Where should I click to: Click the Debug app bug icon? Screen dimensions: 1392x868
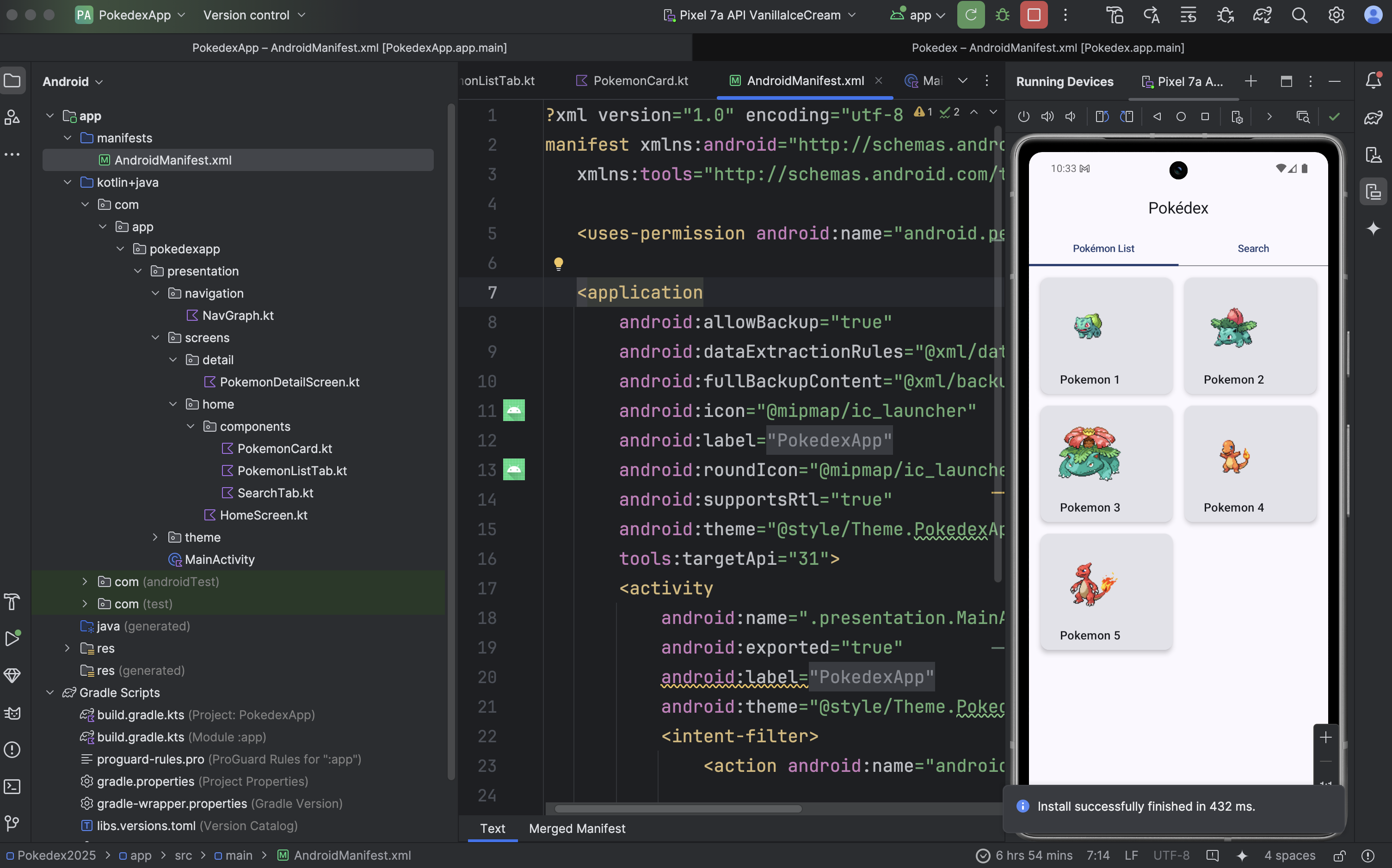point(1003,15)
